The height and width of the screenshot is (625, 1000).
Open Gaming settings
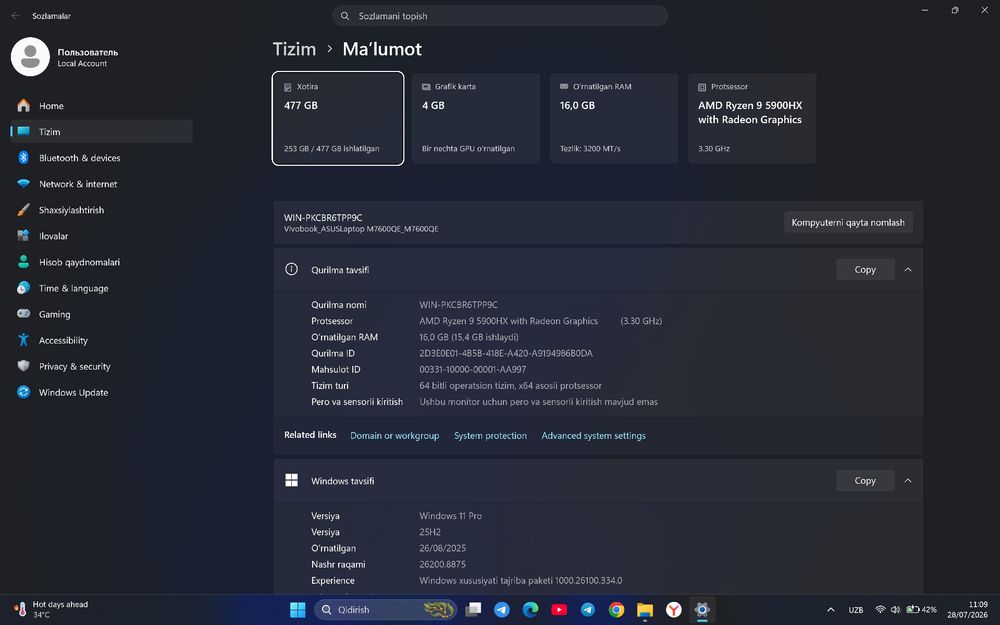102,314
